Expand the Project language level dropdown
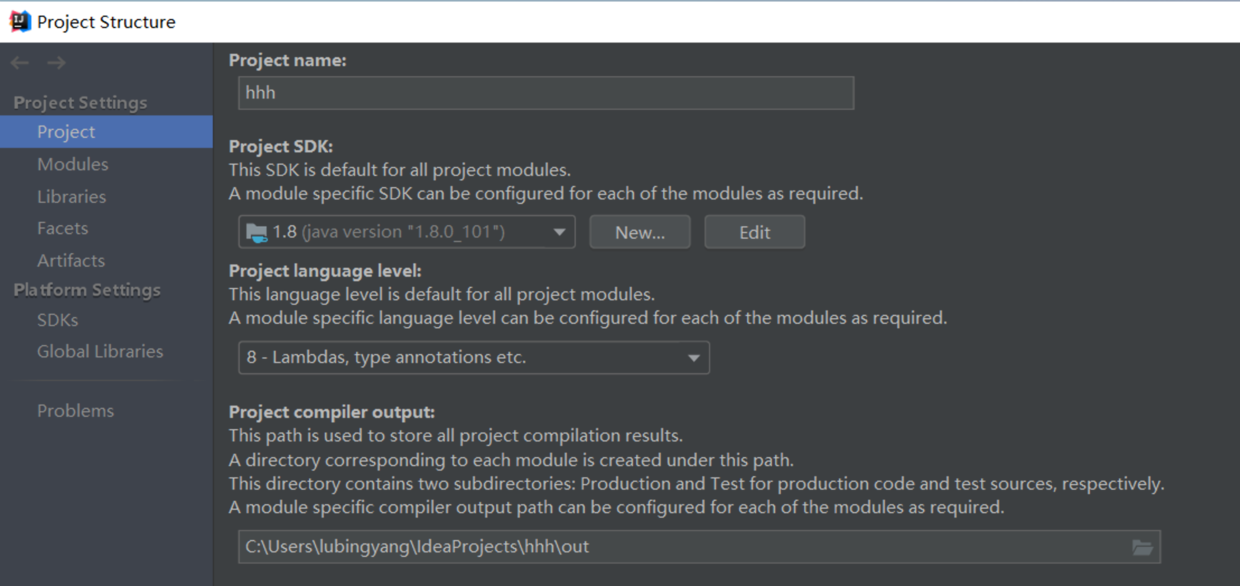The width and height of the screenshot is (1240, 586). (473, 357)
